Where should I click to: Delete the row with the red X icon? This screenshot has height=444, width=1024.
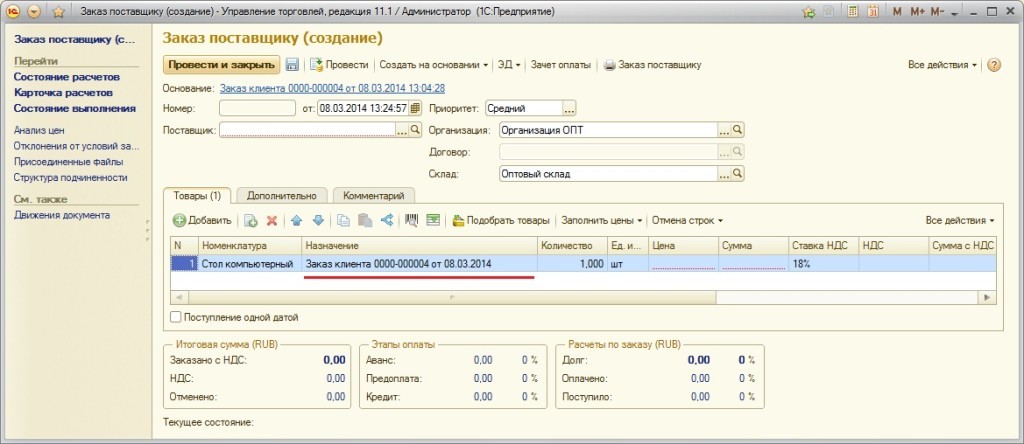coord(272,221)
